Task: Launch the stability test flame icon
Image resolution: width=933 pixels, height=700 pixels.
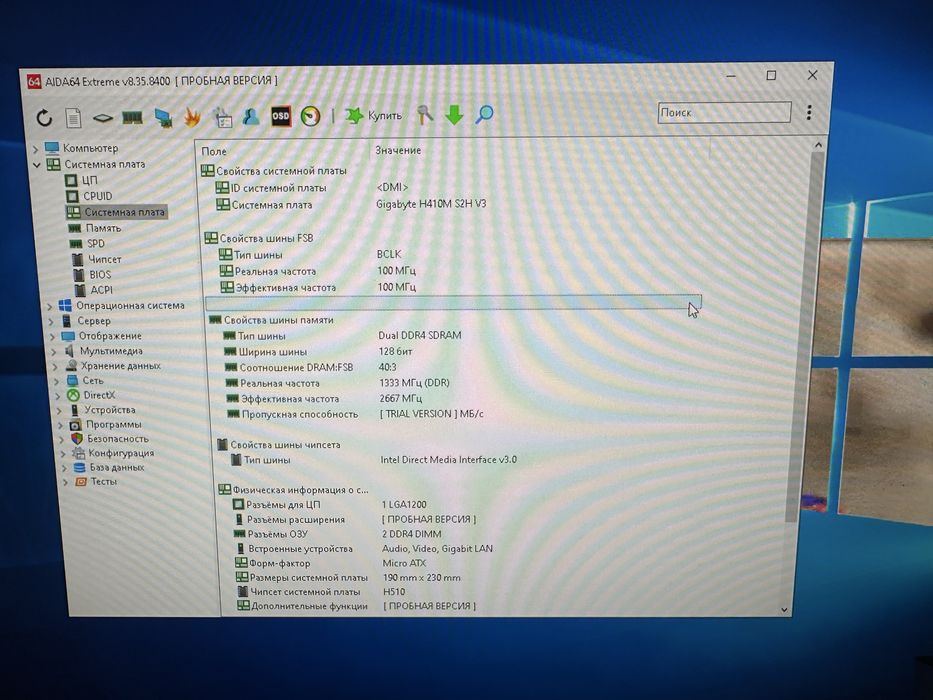Action: (192, 117)
